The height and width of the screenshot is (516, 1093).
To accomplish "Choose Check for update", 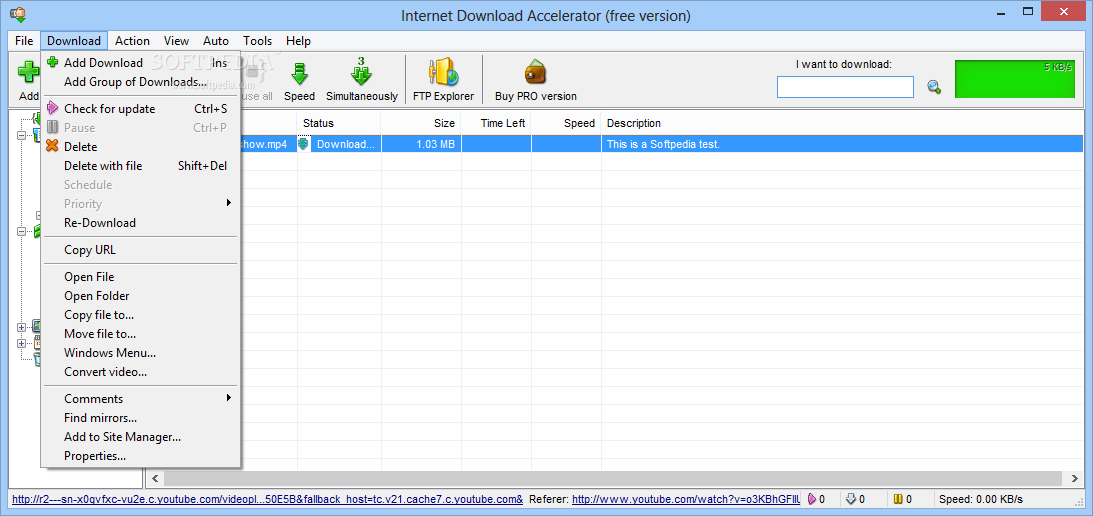I will (141, 109).
